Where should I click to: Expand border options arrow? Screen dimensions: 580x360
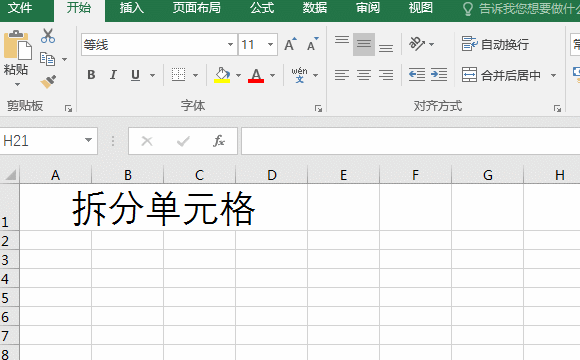(x=195, y=75)
